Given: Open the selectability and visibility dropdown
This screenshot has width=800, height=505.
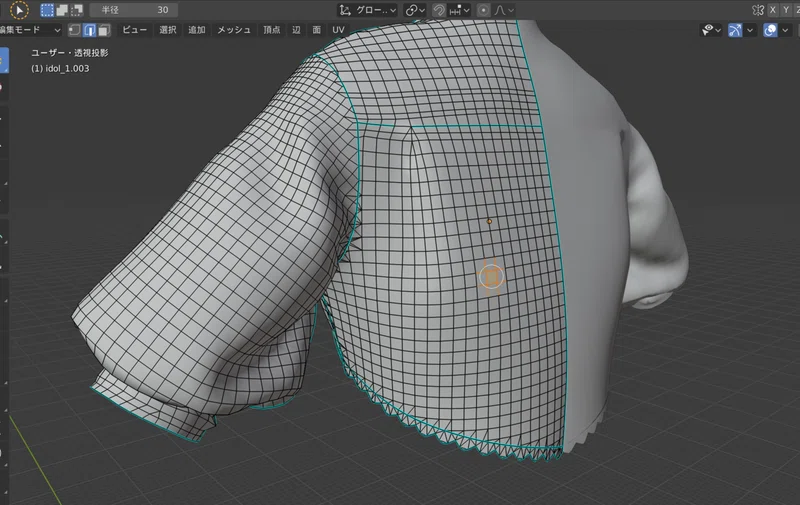Looking at the screenshot, I should pos(711,30).
